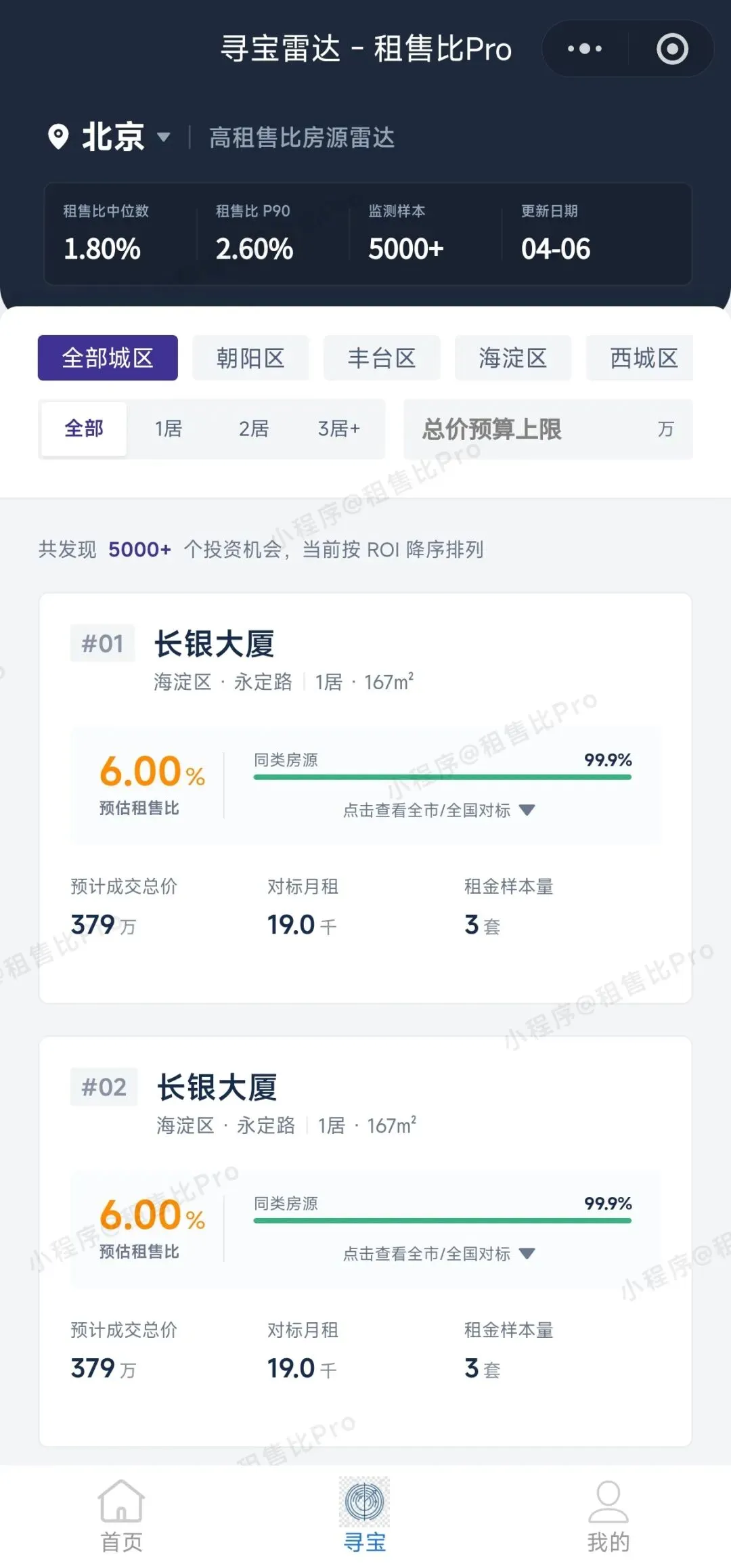Screen dimensions: 731x1568
Task: Expand 点击查看全市/全国对标 in listing #02
Action: point(439,1254)
